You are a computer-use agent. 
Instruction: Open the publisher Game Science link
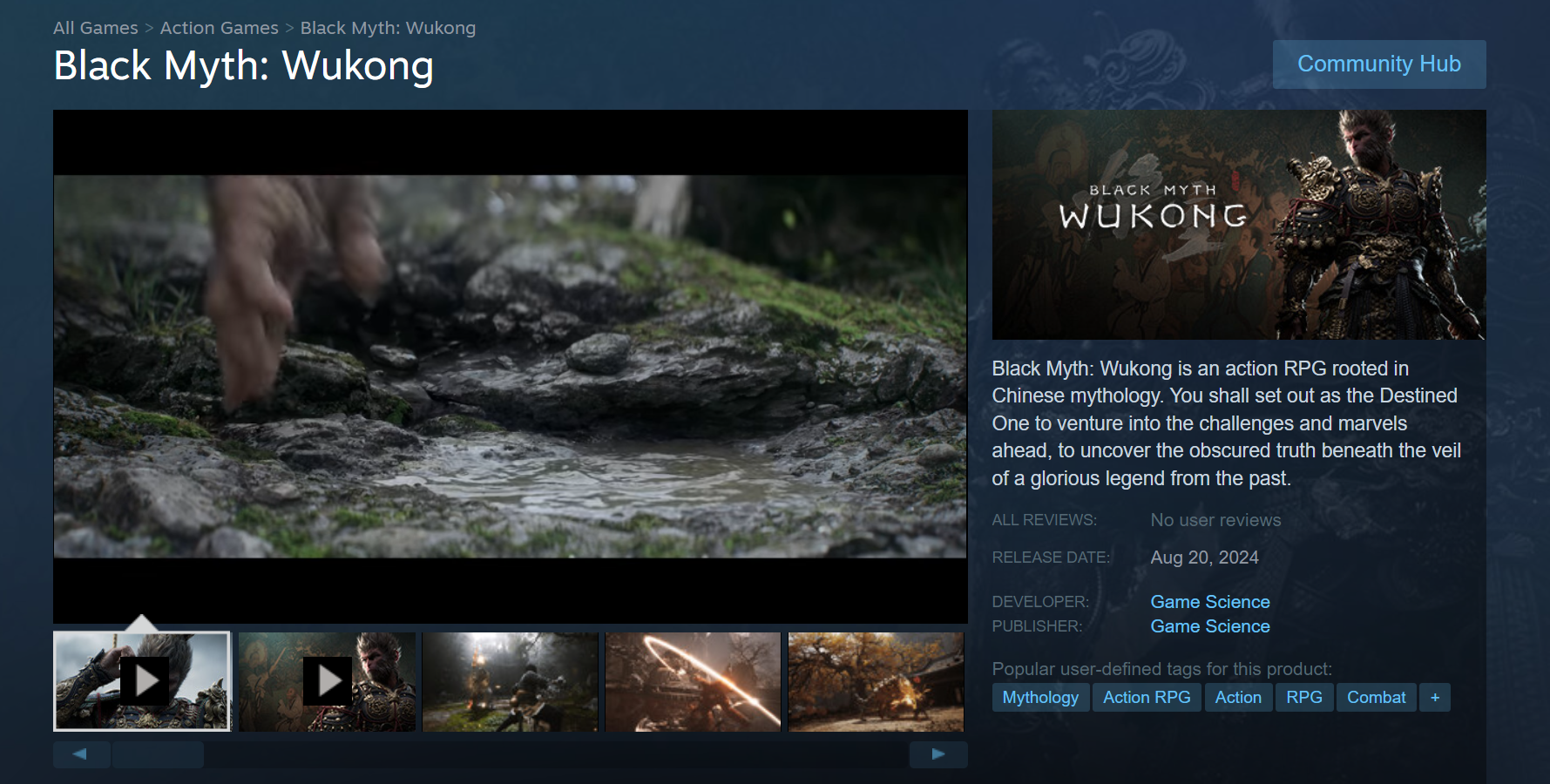(x=1210, y=626)
